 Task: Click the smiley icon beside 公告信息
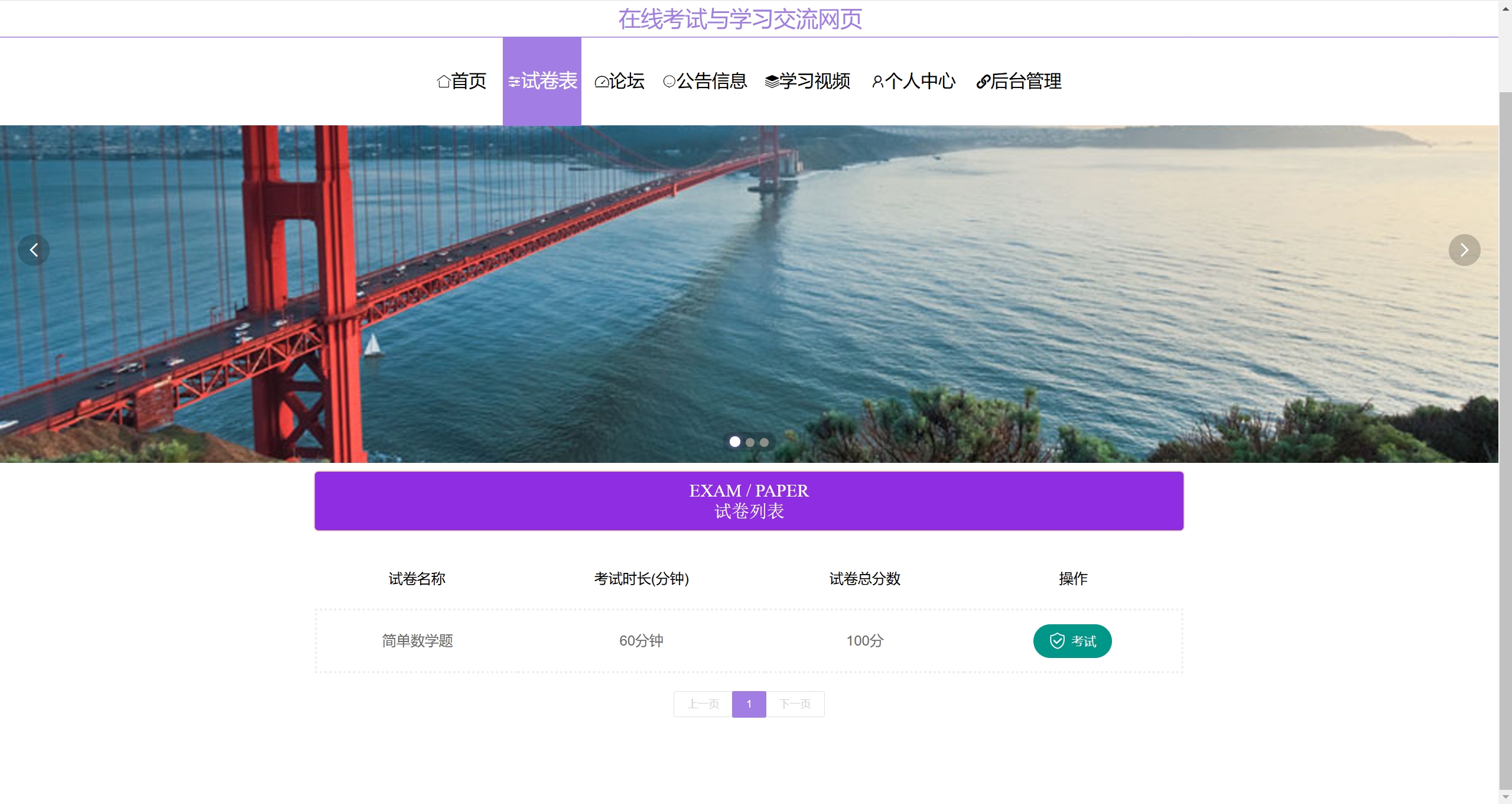[x=669, y=82]
